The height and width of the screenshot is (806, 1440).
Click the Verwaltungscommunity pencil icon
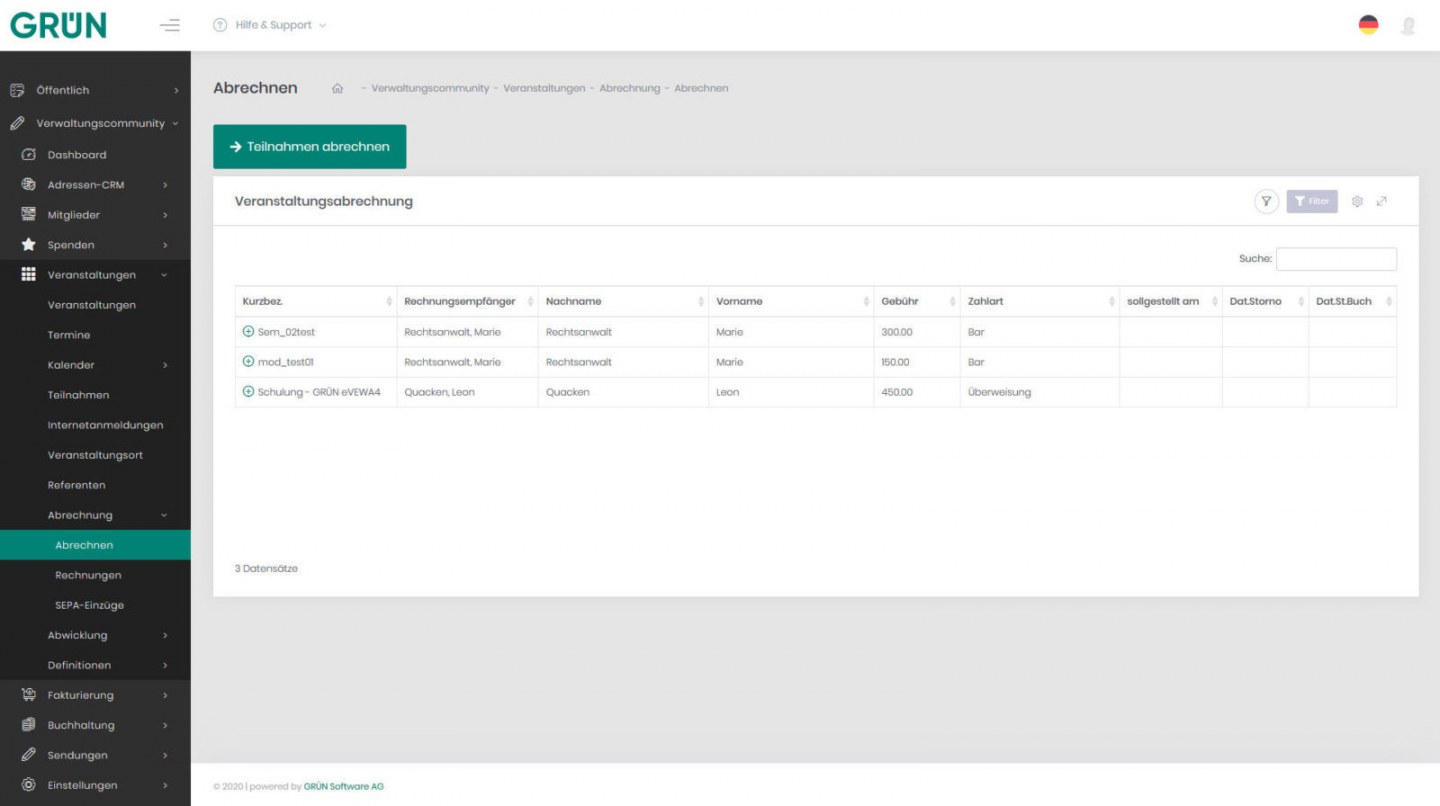[x=17, y=123]
